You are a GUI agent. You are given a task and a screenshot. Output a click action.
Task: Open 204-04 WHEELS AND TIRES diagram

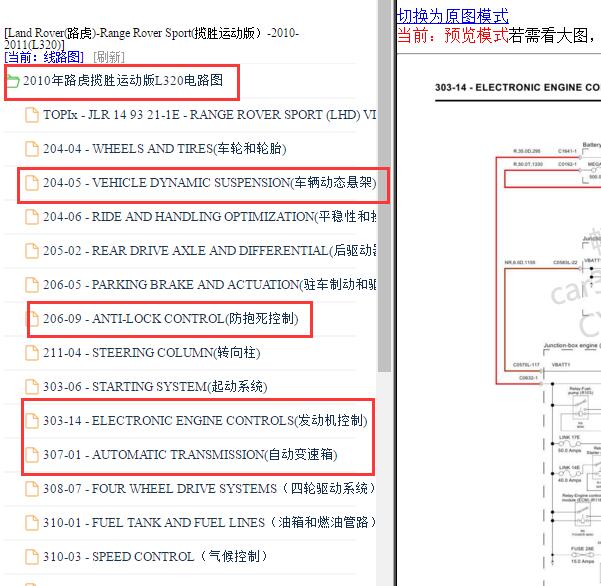(x=165, y=149)
